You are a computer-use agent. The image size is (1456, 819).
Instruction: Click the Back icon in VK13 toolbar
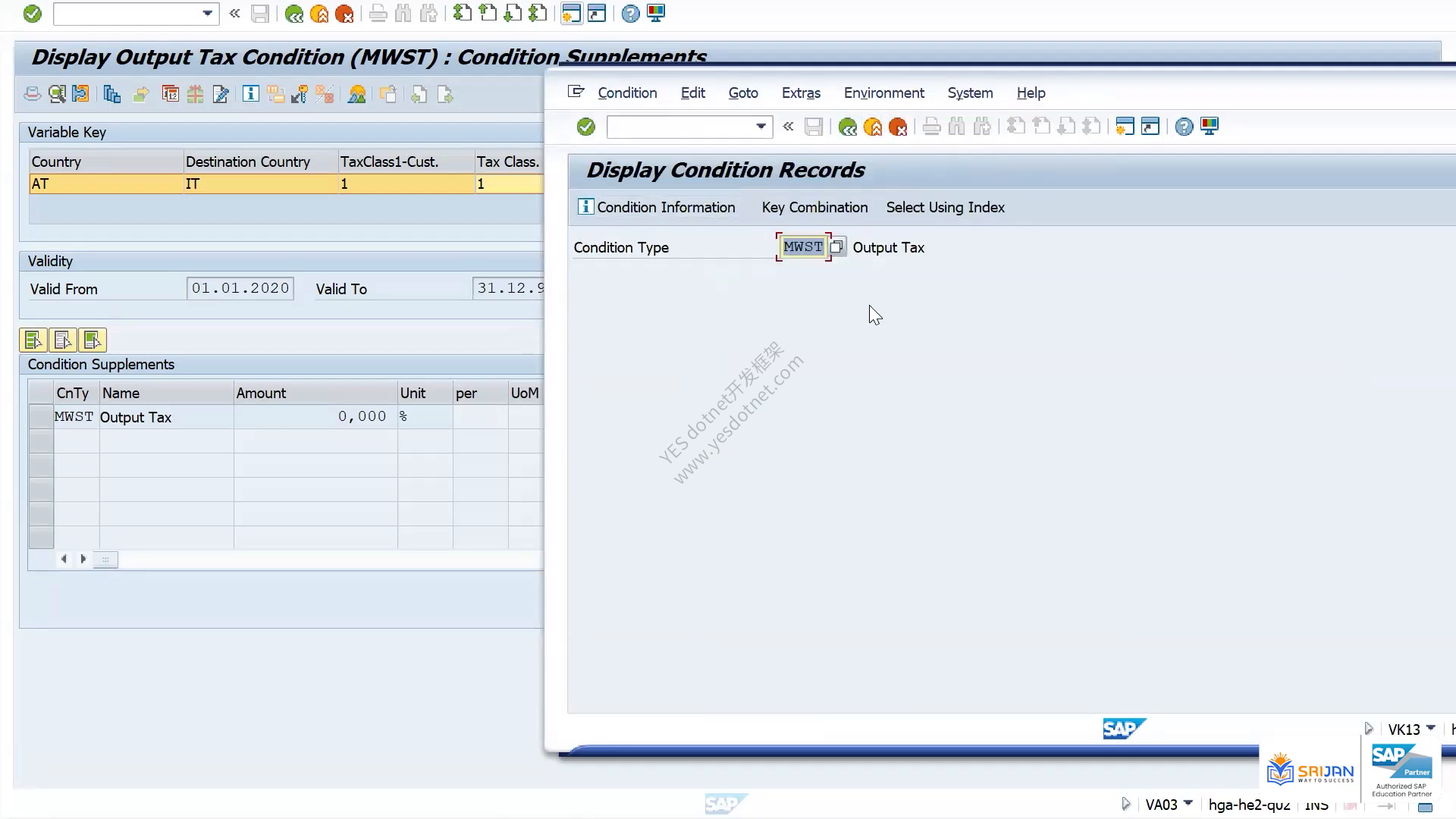click(847, 127)
